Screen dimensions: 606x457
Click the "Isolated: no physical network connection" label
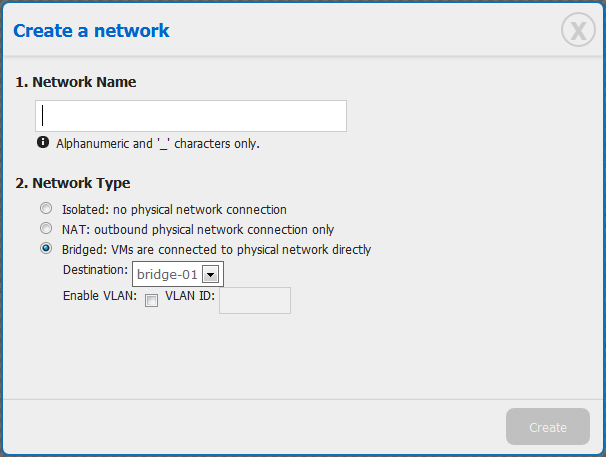pyautogui.click(x=174, y=210)
